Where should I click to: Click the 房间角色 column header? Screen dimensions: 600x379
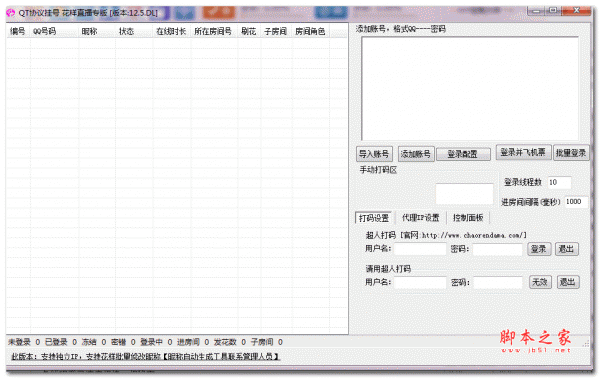click(310, 31)
